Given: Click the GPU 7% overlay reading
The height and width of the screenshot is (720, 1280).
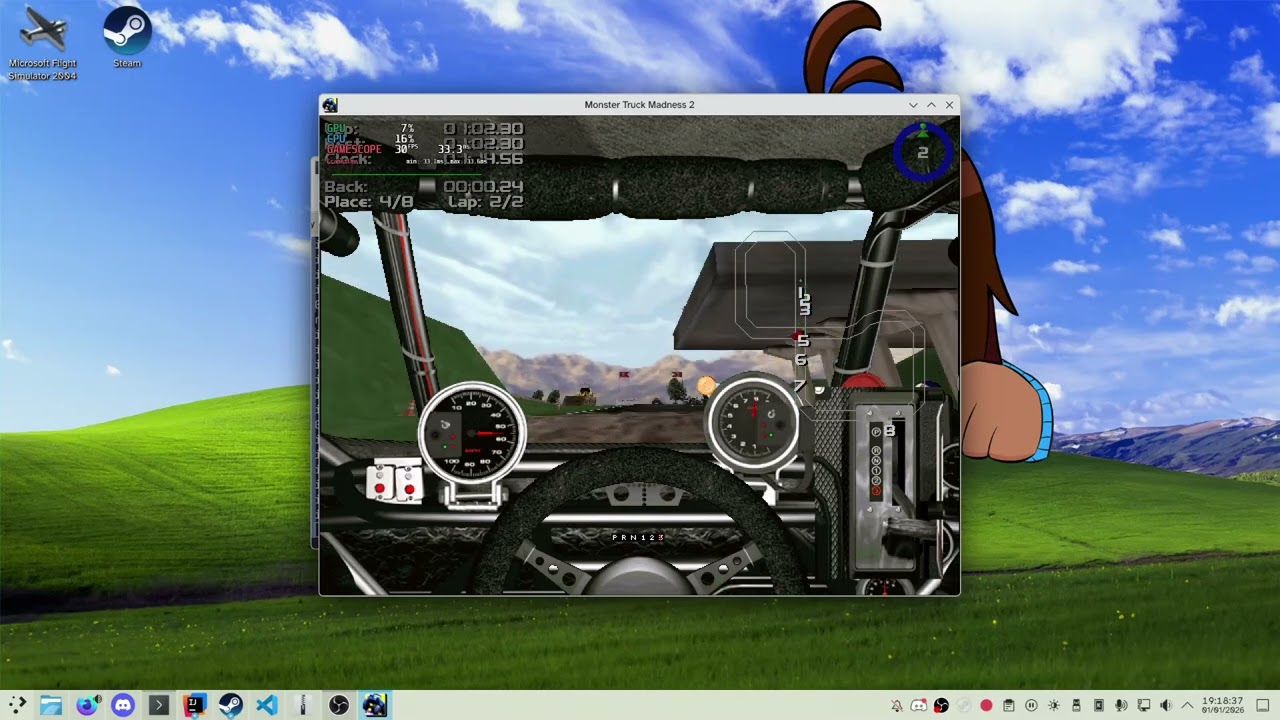Looking at the screenshot, I should (x=369, y=129).
